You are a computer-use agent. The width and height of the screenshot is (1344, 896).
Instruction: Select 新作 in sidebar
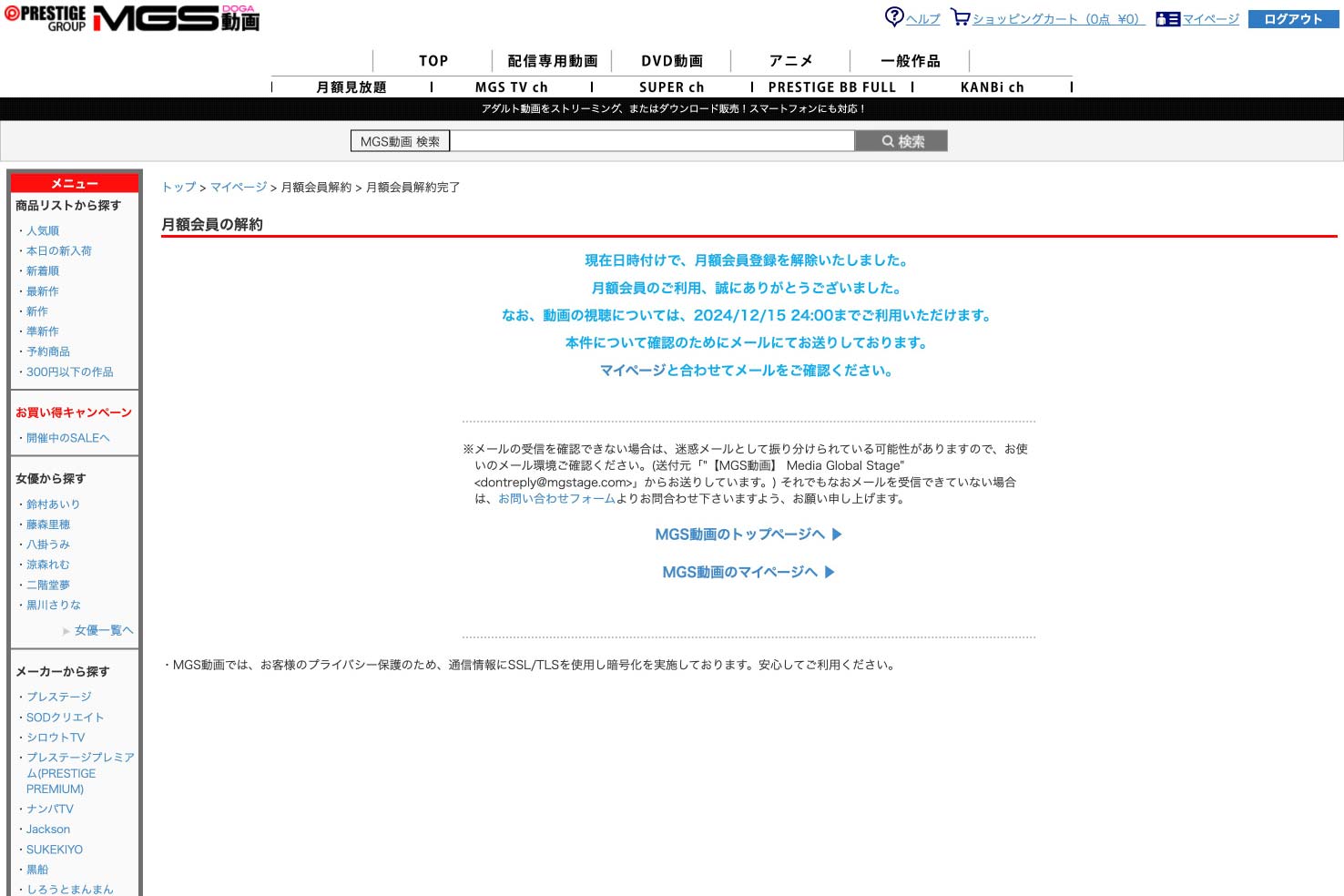tap(37, 311)
